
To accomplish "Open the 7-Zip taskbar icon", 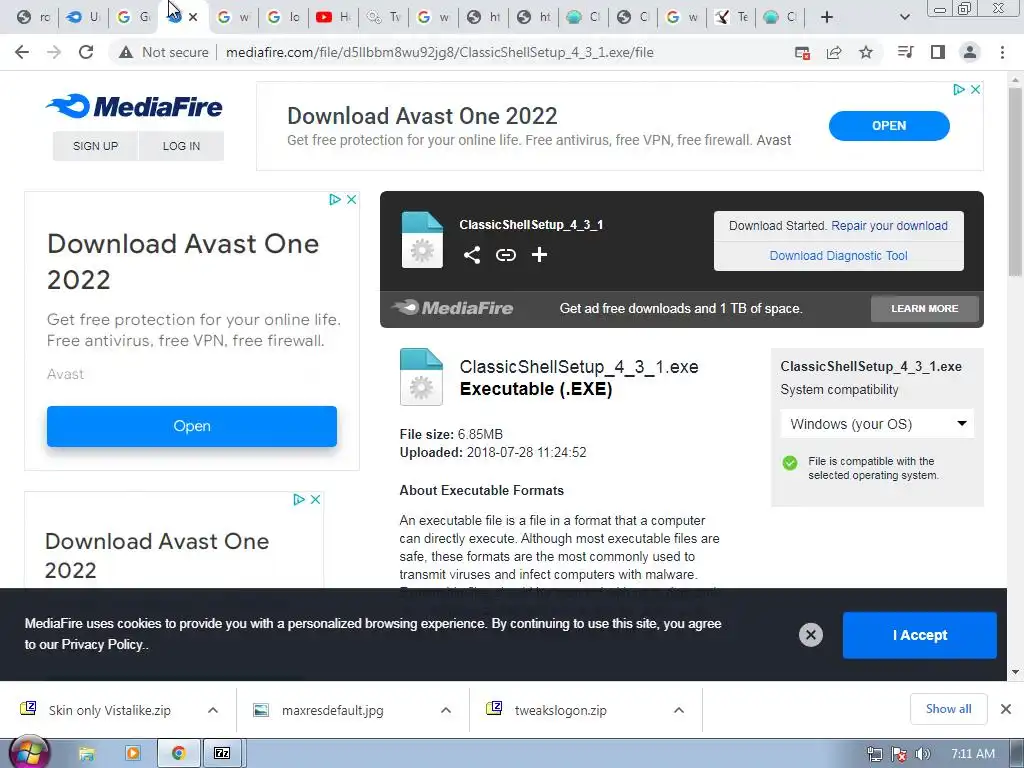I will click(x=222, y=754).
